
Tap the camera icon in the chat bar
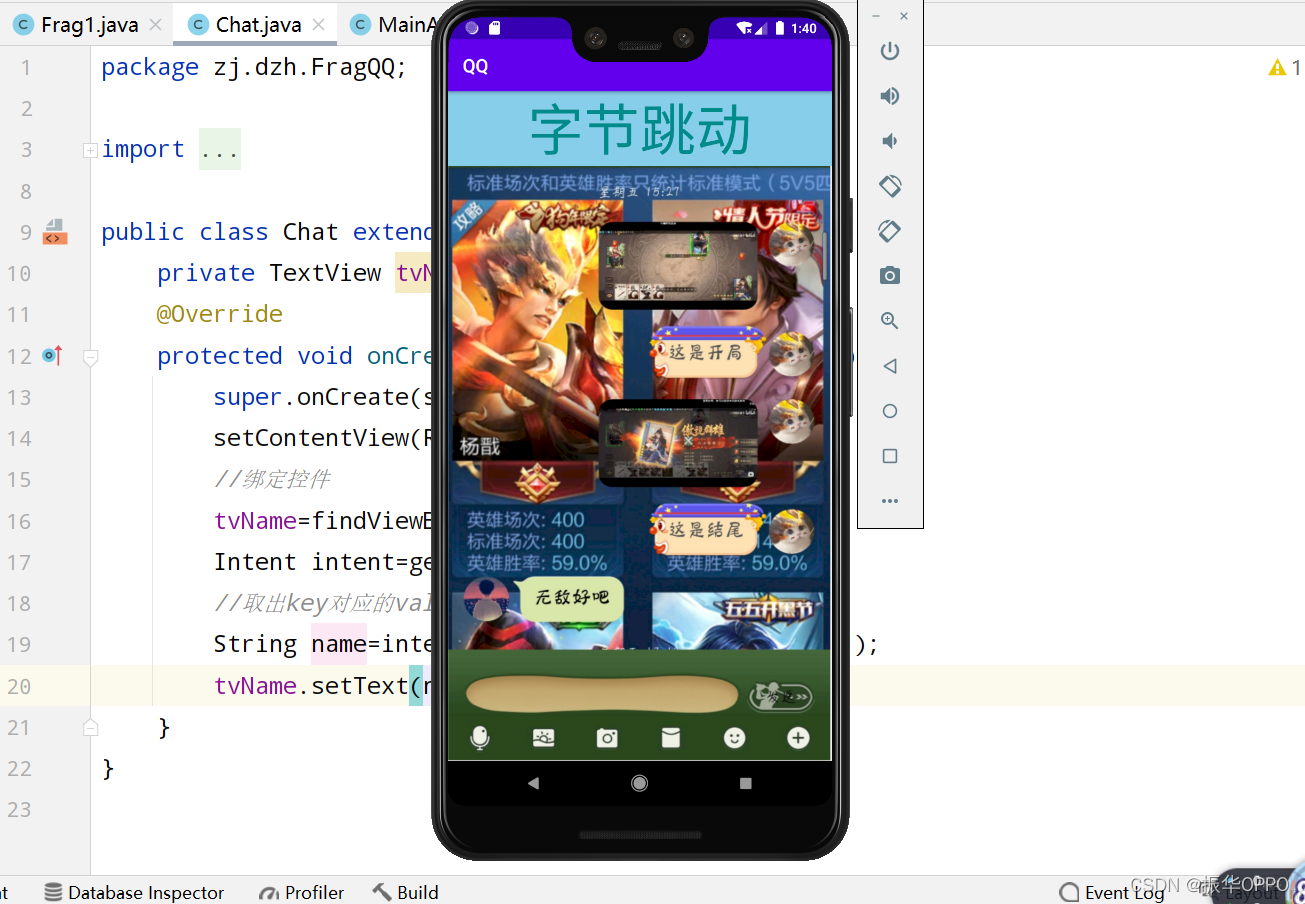607,738
